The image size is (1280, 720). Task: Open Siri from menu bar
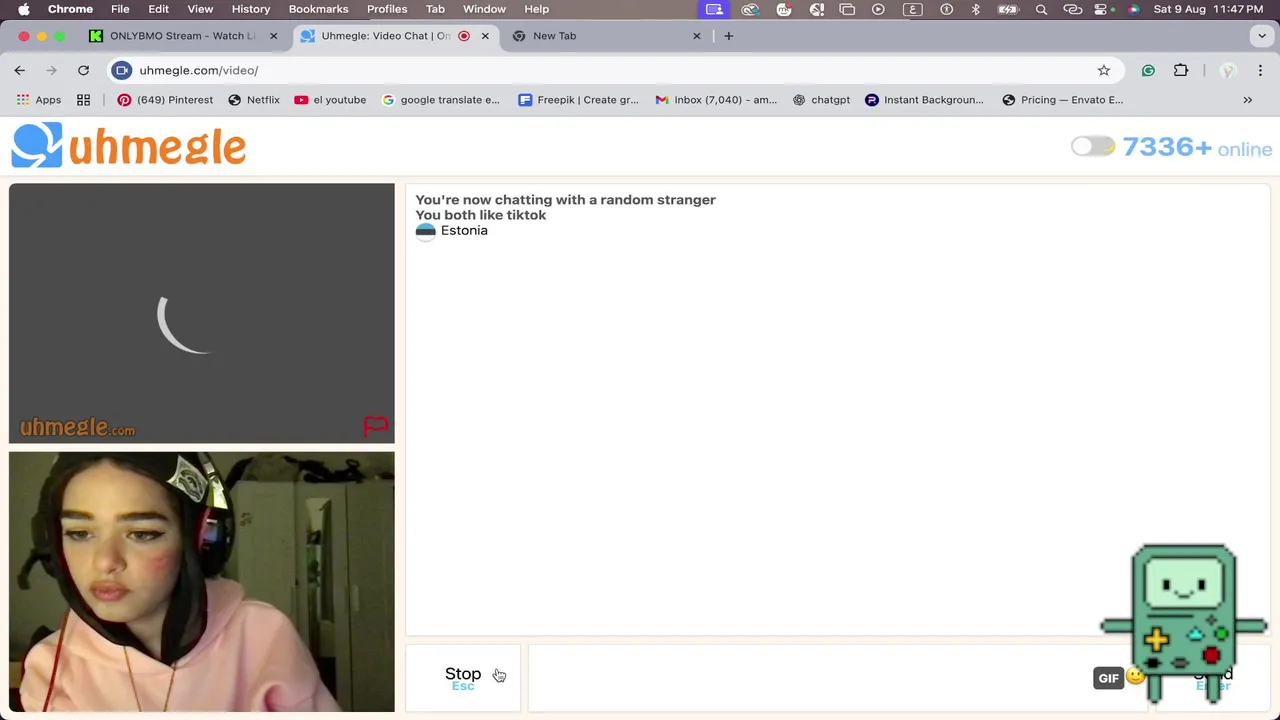coord(1133,9)
